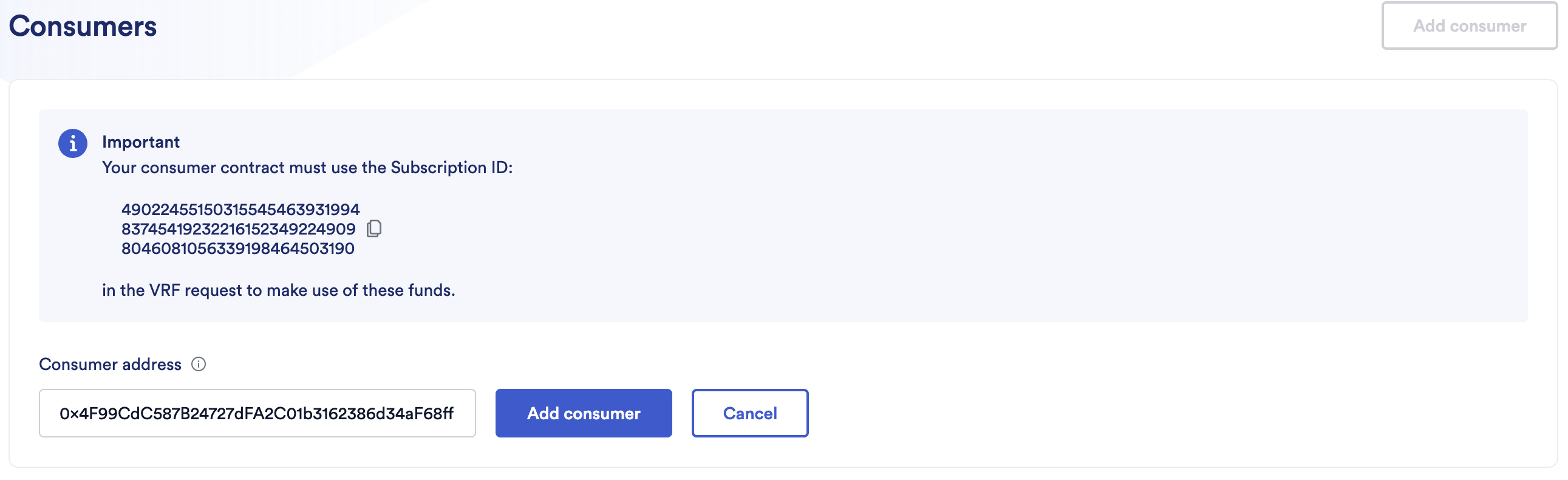Click the Important notice title

(x=141, y=142)
